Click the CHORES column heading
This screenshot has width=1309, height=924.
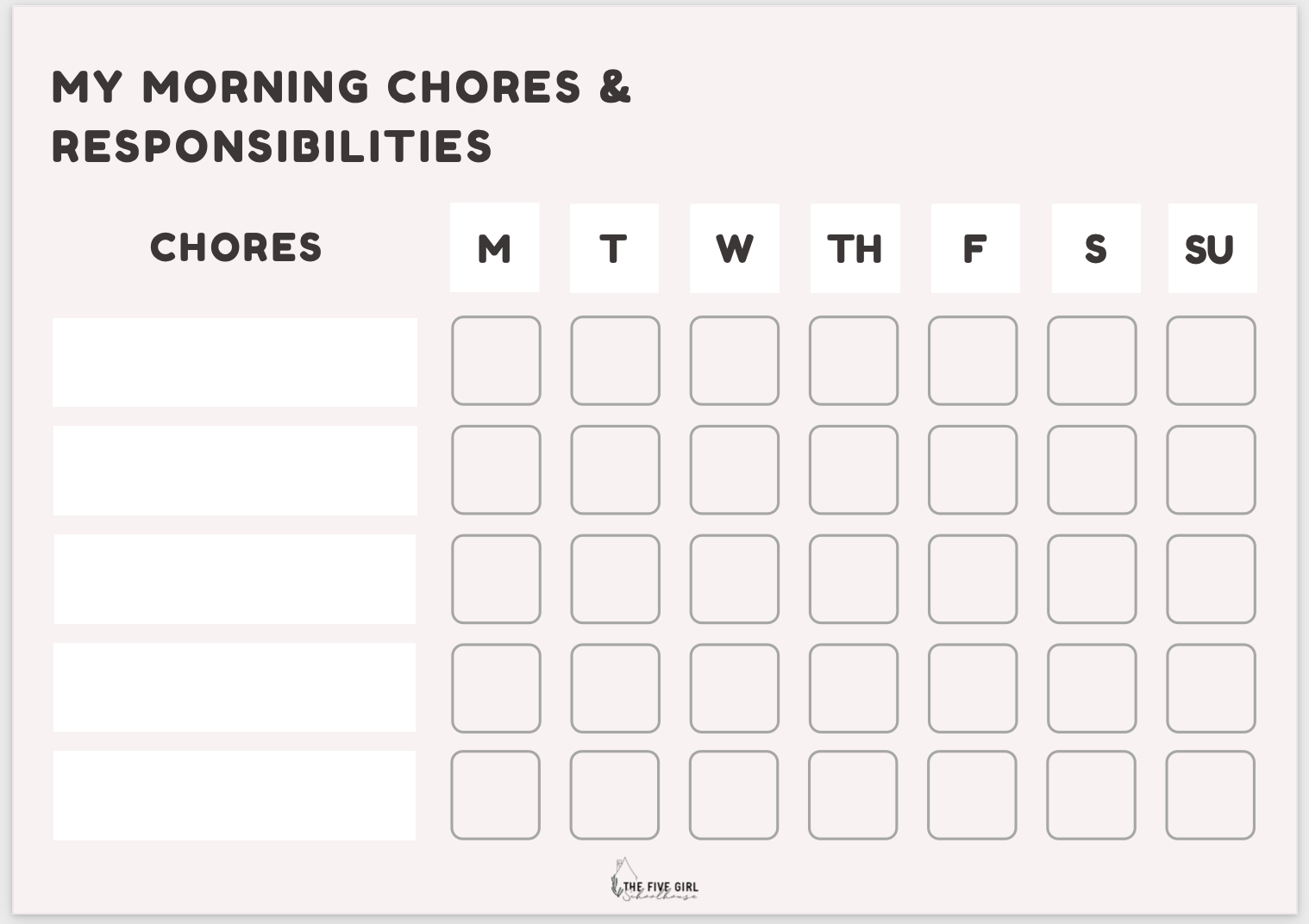pyautogui.click(x=235, y=247)
